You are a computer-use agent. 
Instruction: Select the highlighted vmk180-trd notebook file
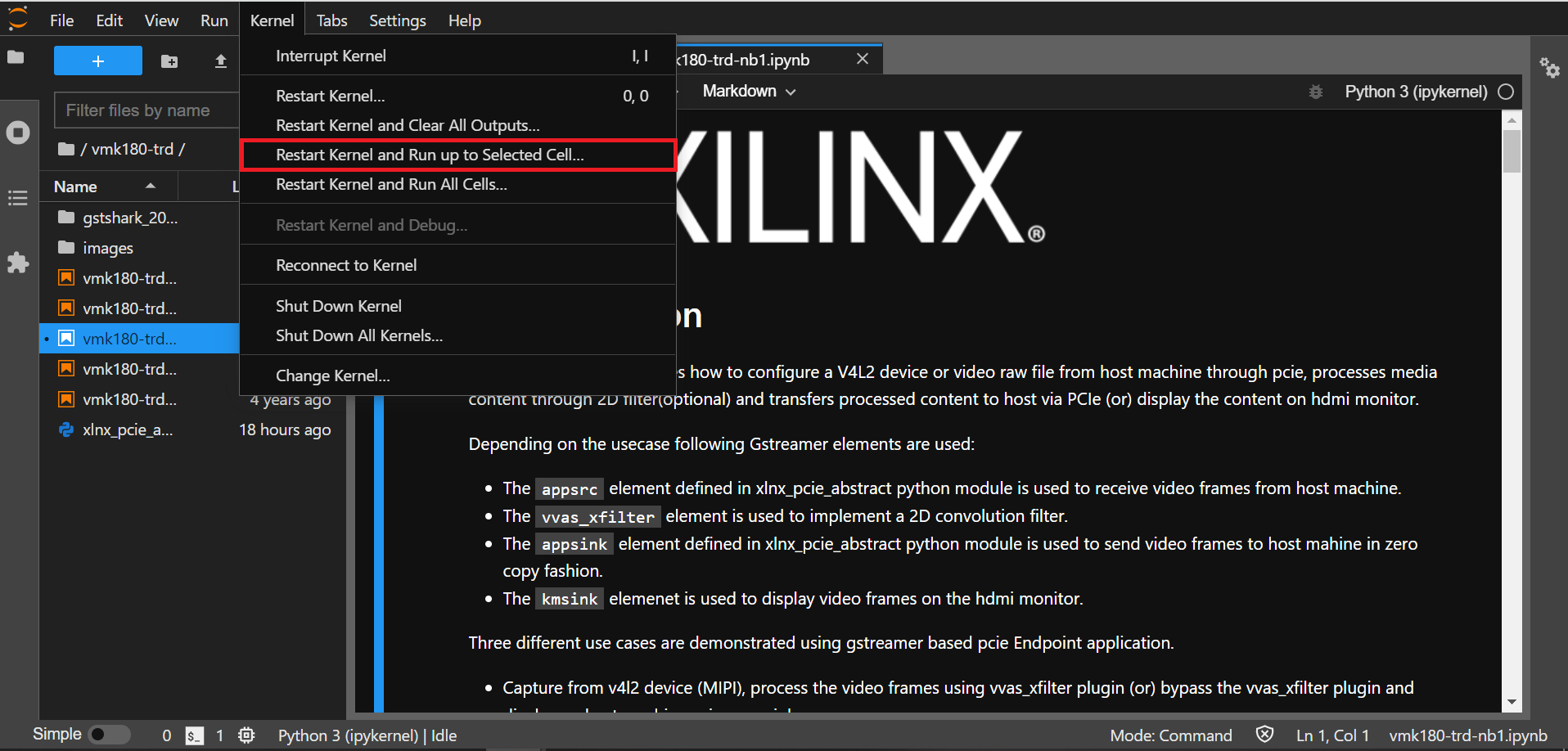(139, 339)
